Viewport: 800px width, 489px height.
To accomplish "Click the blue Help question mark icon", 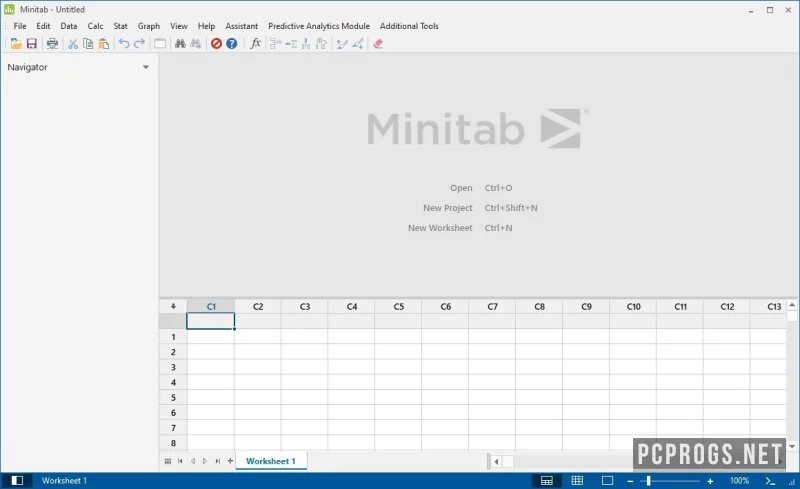I will click(x=232, y=44).
